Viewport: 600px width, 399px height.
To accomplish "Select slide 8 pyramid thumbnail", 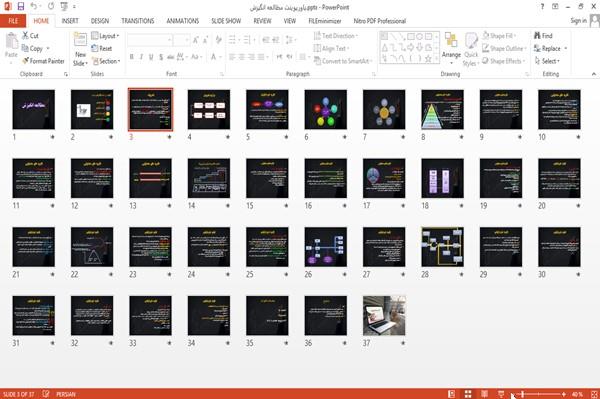I will [442, 109].
